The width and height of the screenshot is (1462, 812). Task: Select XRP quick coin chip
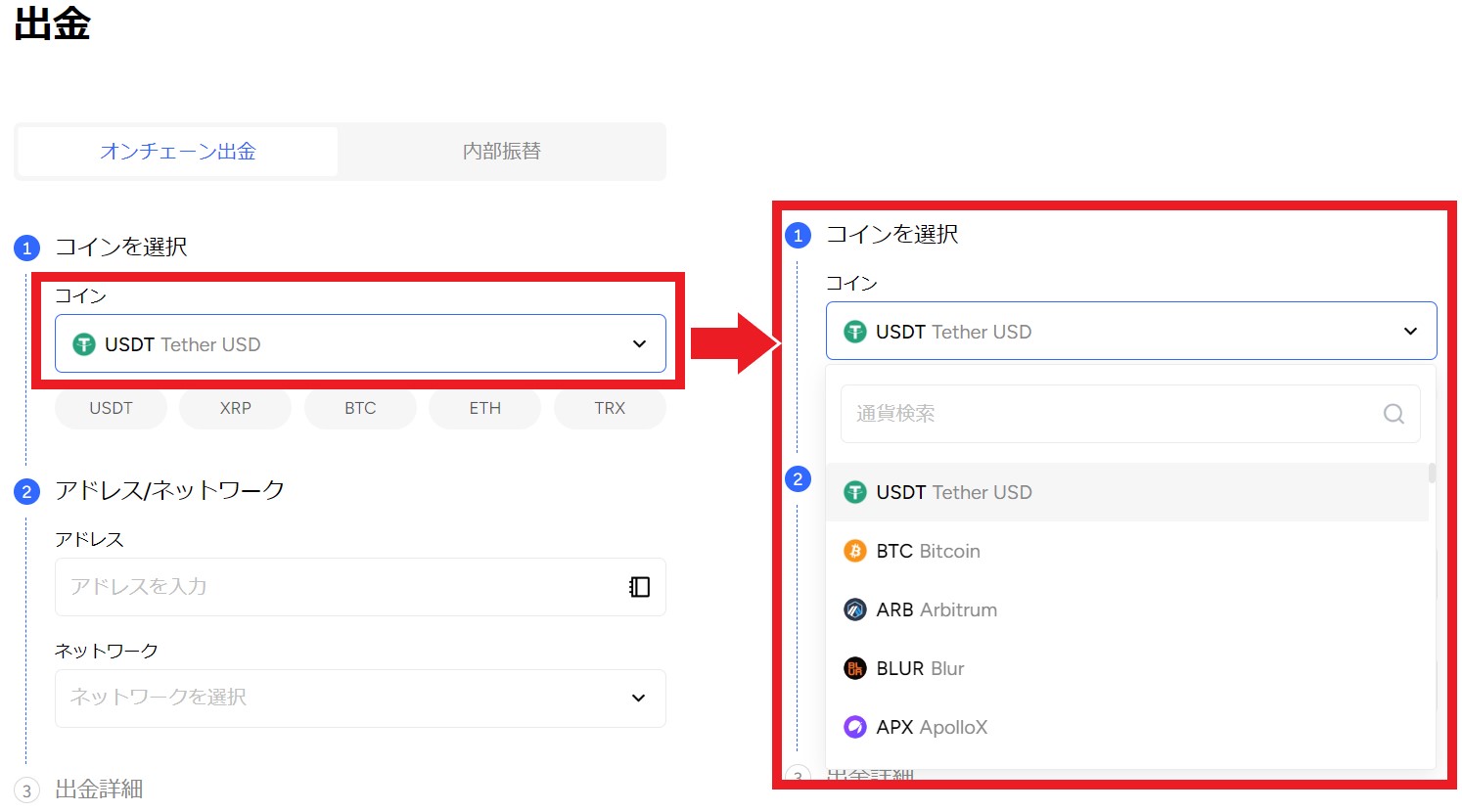[x=236, y=409]
